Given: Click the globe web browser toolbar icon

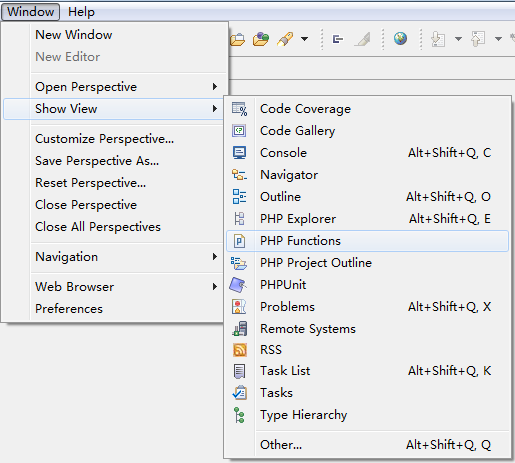Looking at the screenshot, I should point(400,39).
